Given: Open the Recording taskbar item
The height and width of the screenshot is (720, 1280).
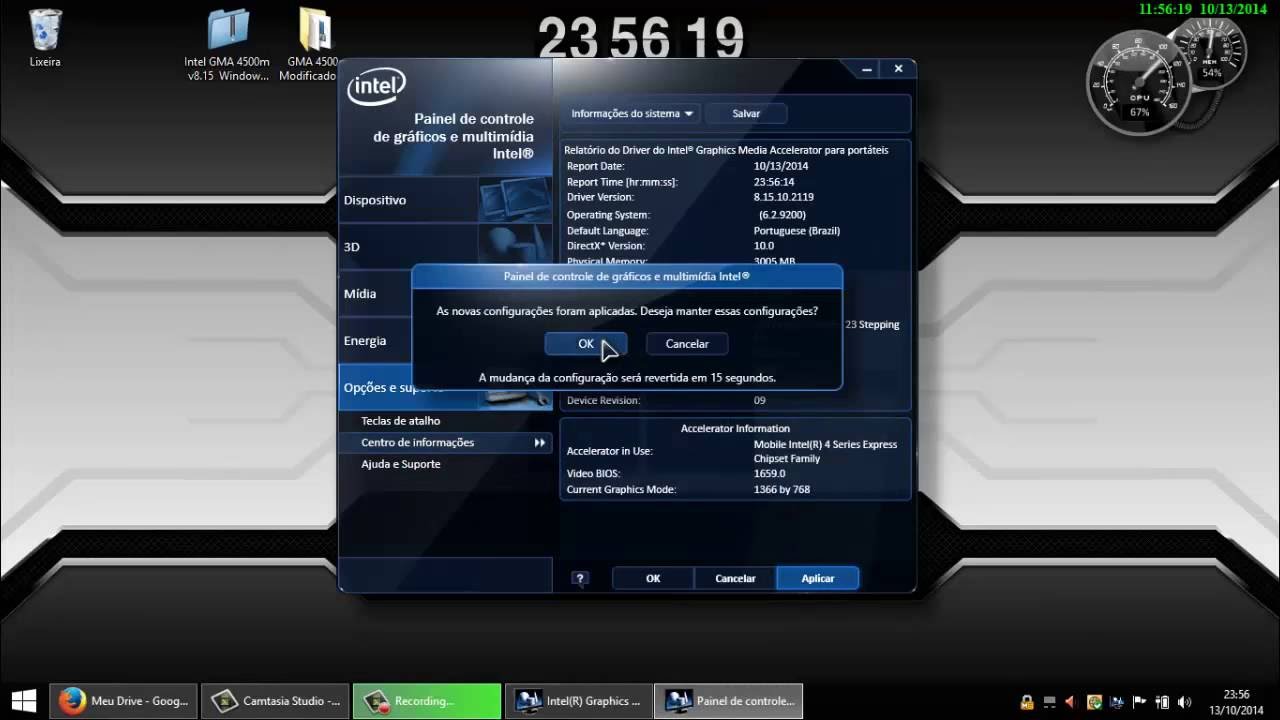Looking at the screenshot, I should [x=427, y=701].
